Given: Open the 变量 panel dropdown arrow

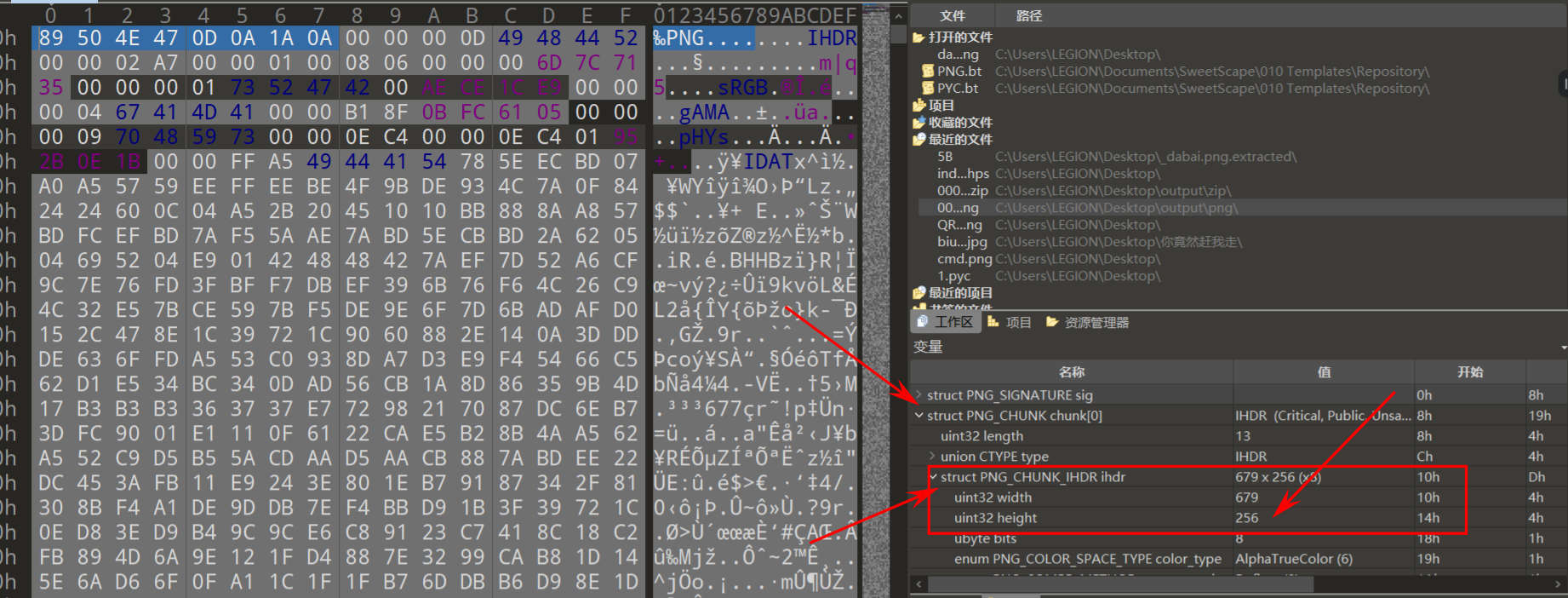Looking at the screenshot, I should (1564, 347).
